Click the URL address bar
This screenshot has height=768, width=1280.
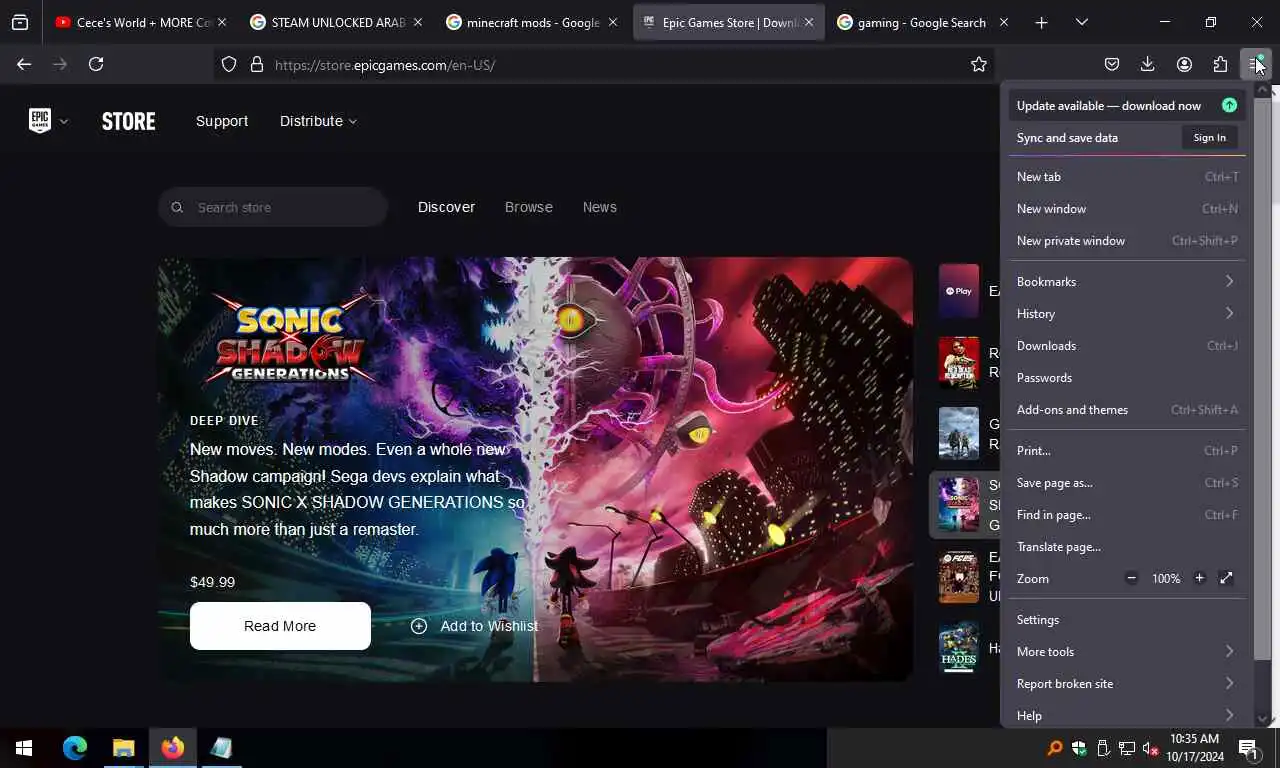[x=606, y=64]
